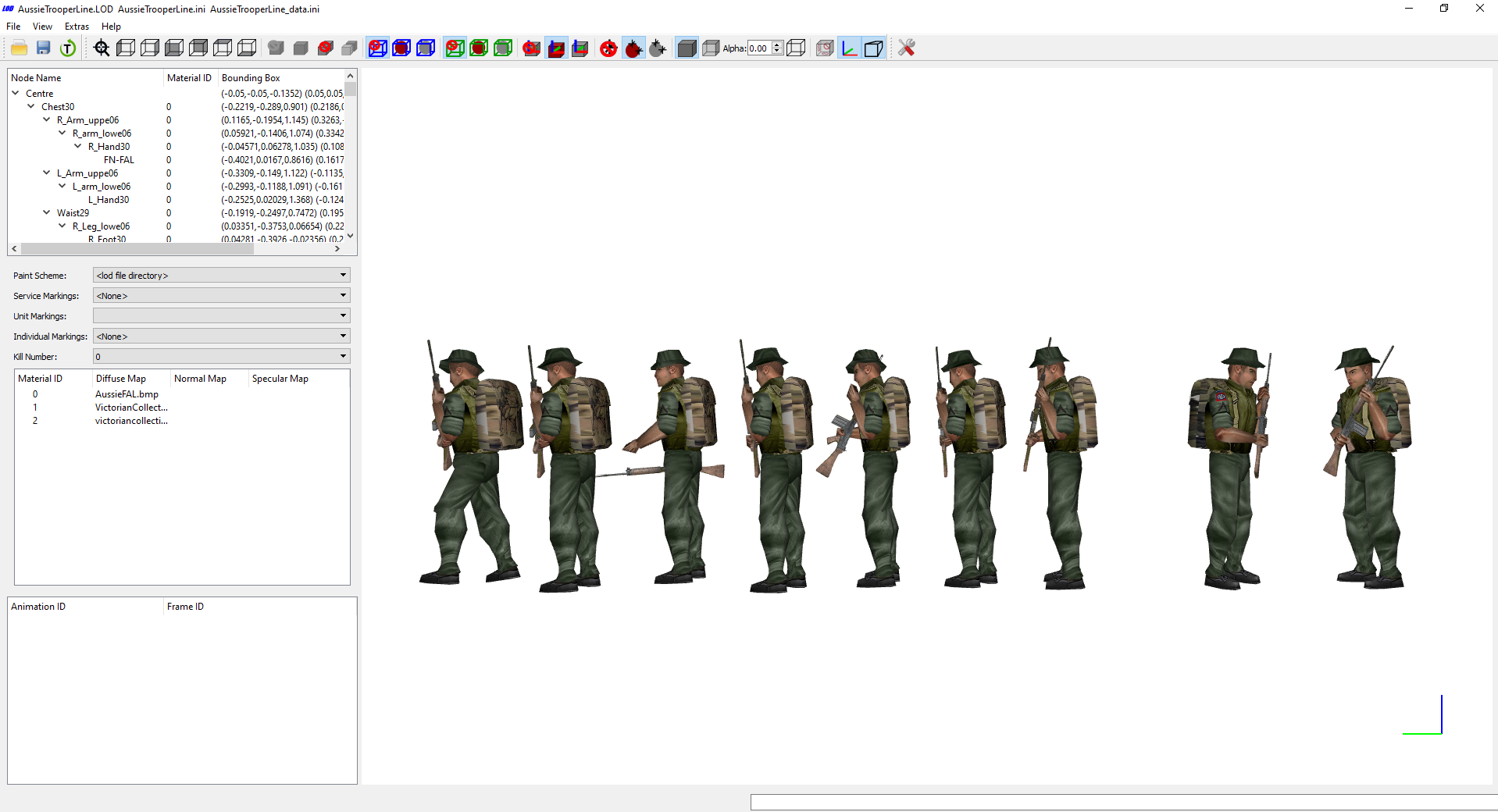1498x812 pixels.
Task: Open a LOD file with the folder icon
Action: pos(20,48)
